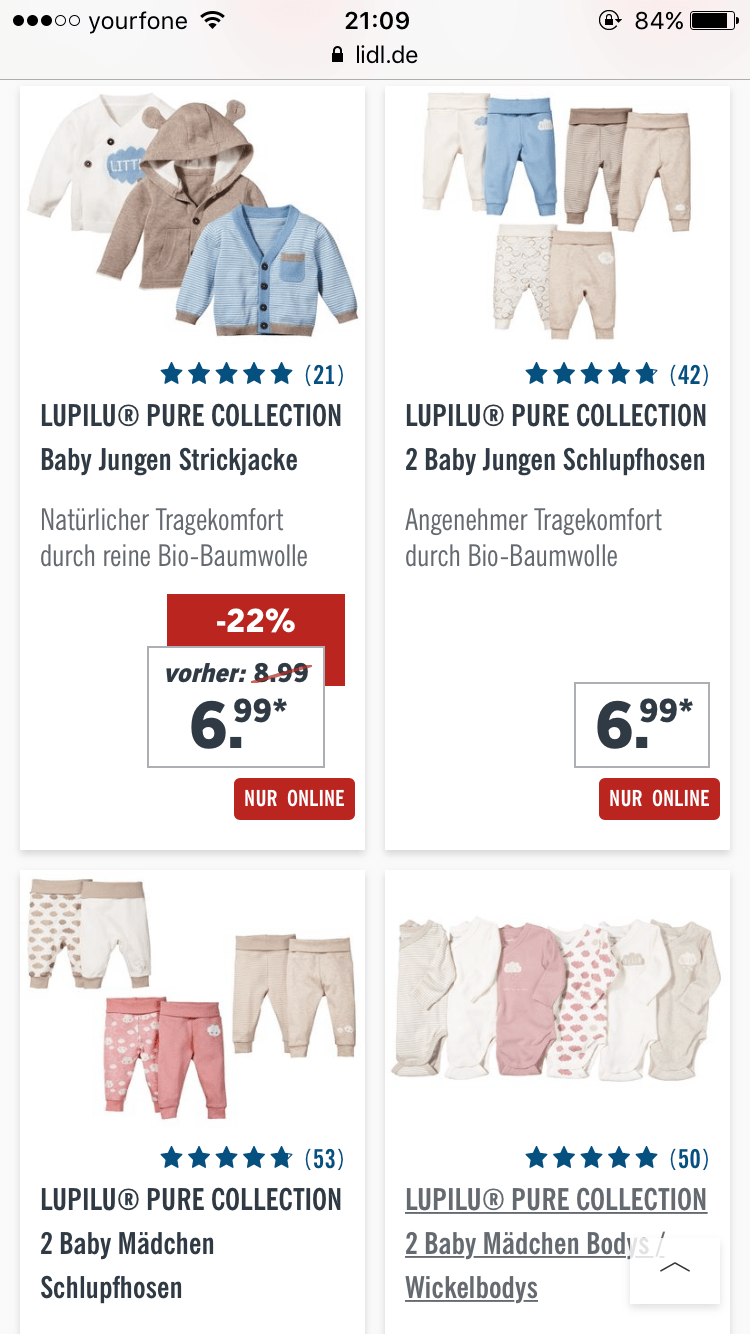Open the Baby Jungen Strickjacke title link
Screen dimensions: 750x1334
coord(169,460)
